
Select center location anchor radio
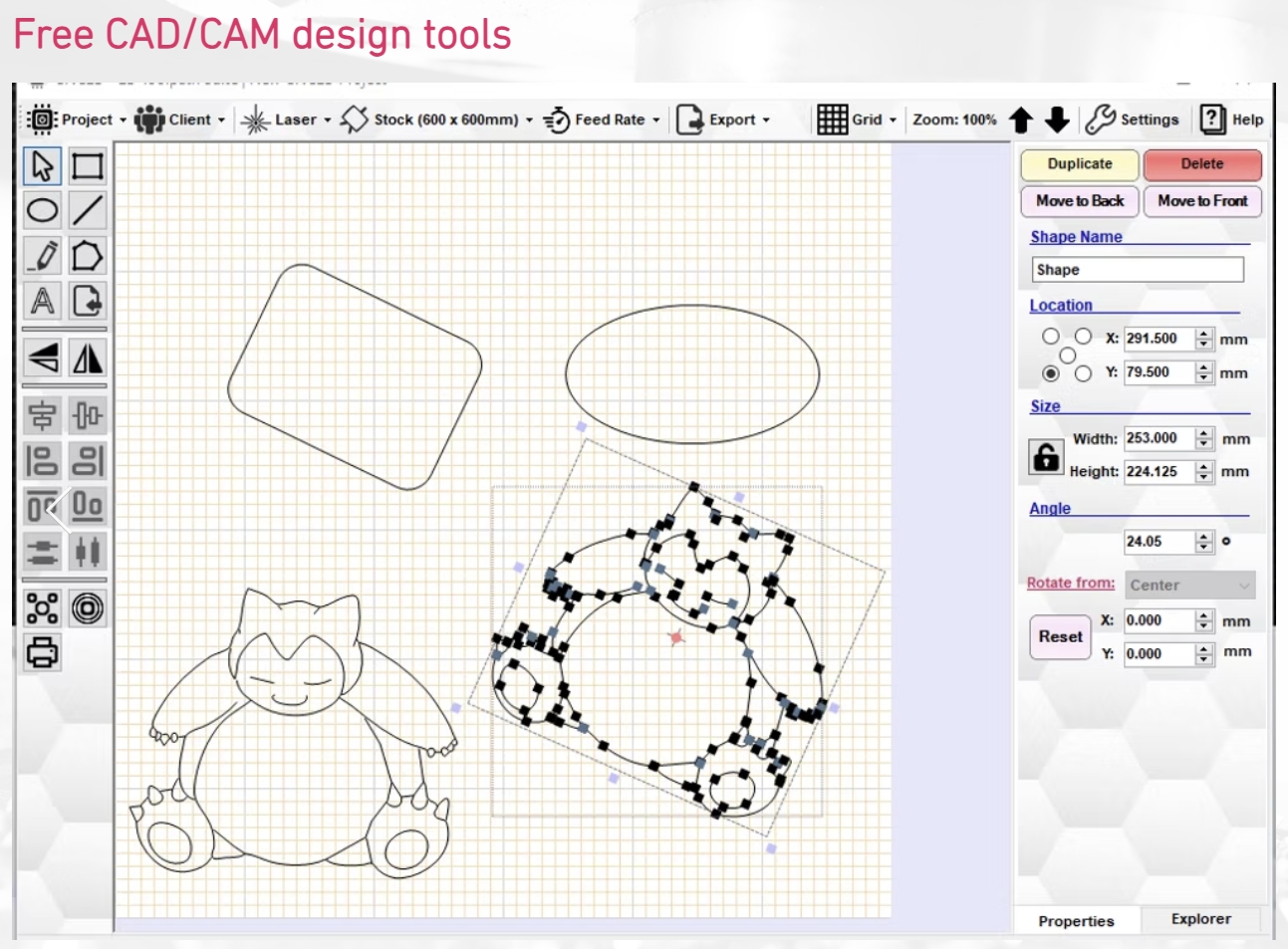[x=1067, y=356]
